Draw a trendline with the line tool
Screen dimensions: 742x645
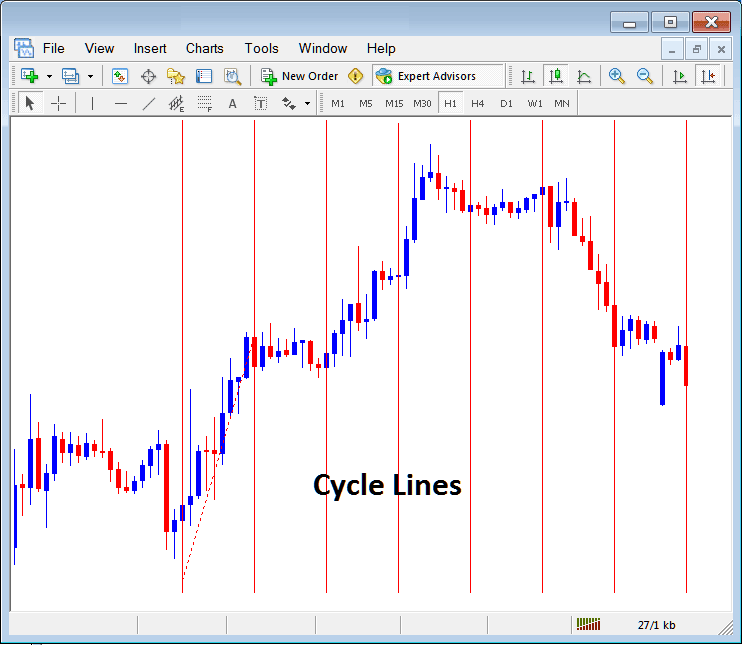pyautogui.click(x=149, y=103)
